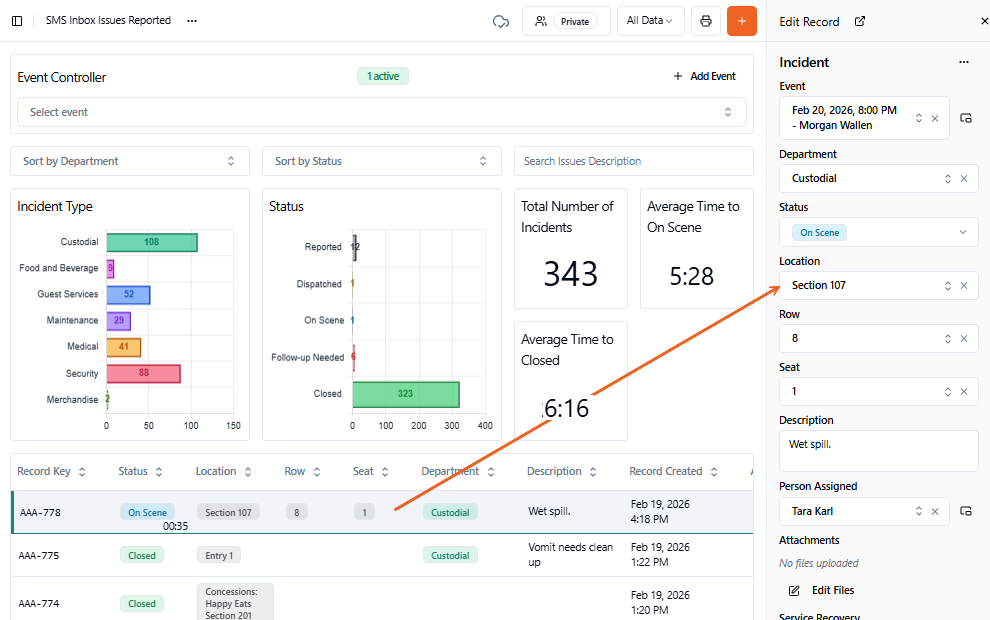Expand the Sort by Department dropdown

click(x=129, y=161)
